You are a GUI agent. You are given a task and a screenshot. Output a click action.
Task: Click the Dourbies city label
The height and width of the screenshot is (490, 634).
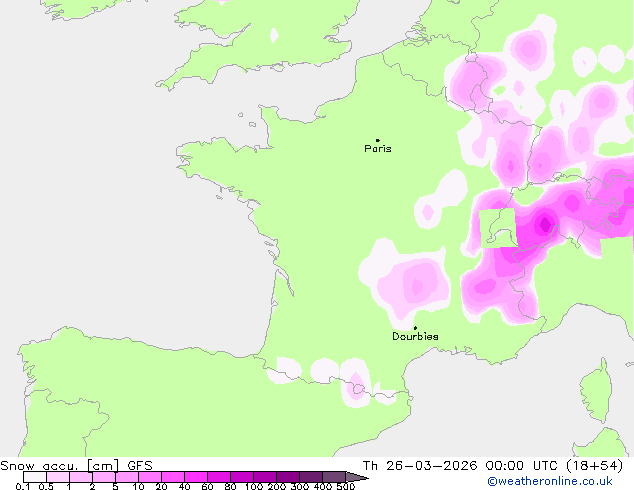pyautogui.click(x=415, y=336)
